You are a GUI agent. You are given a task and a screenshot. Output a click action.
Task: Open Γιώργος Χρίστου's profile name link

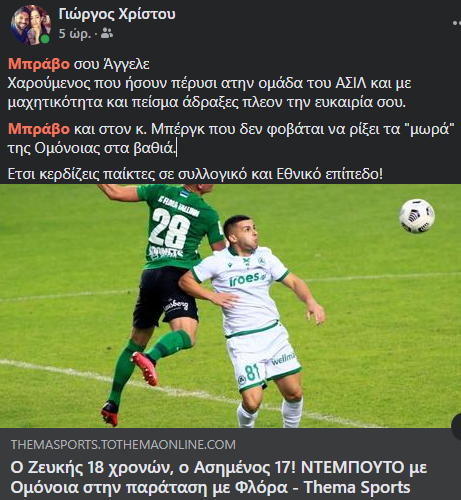[x=117, y=14]
